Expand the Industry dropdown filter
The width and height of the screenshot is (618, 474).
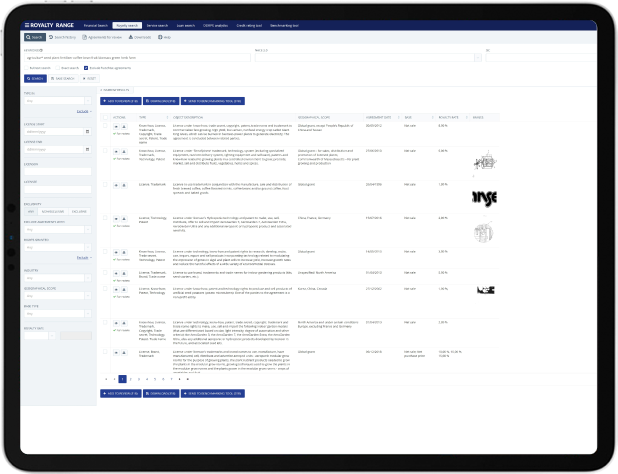coord(57,277)
